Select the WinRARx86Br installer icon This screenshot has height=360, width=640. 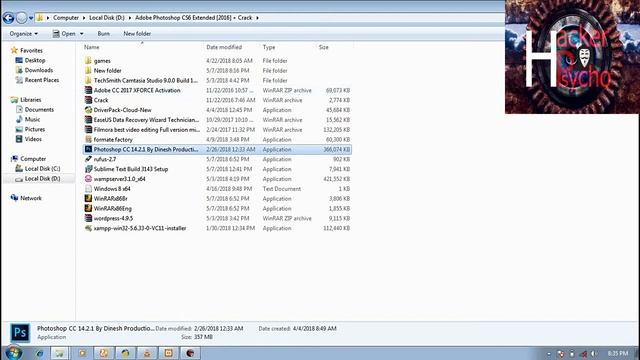point(88,198)
